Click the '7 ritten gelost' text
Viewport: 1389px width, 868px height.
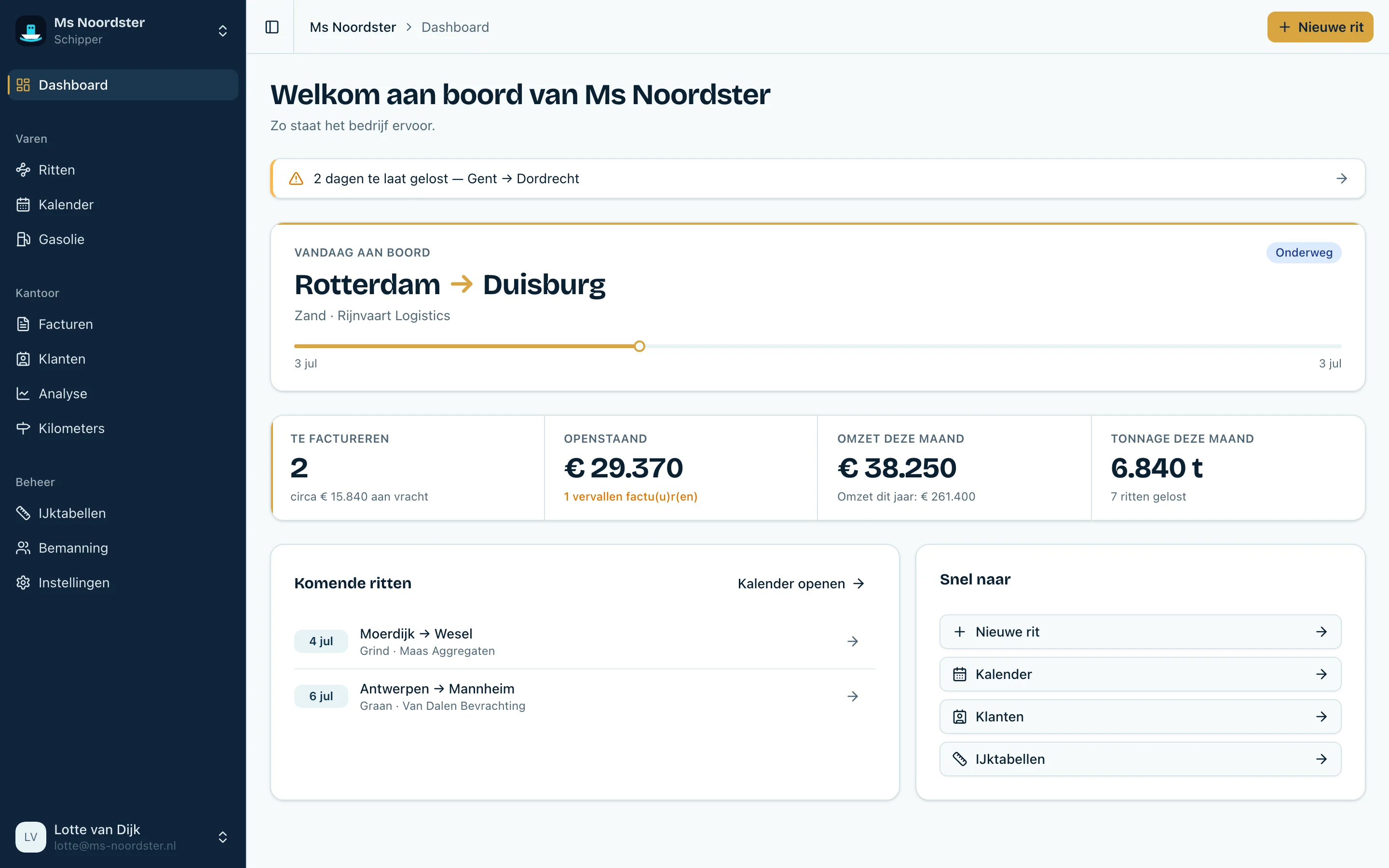pyautogui.click(x=1148, y=497)
